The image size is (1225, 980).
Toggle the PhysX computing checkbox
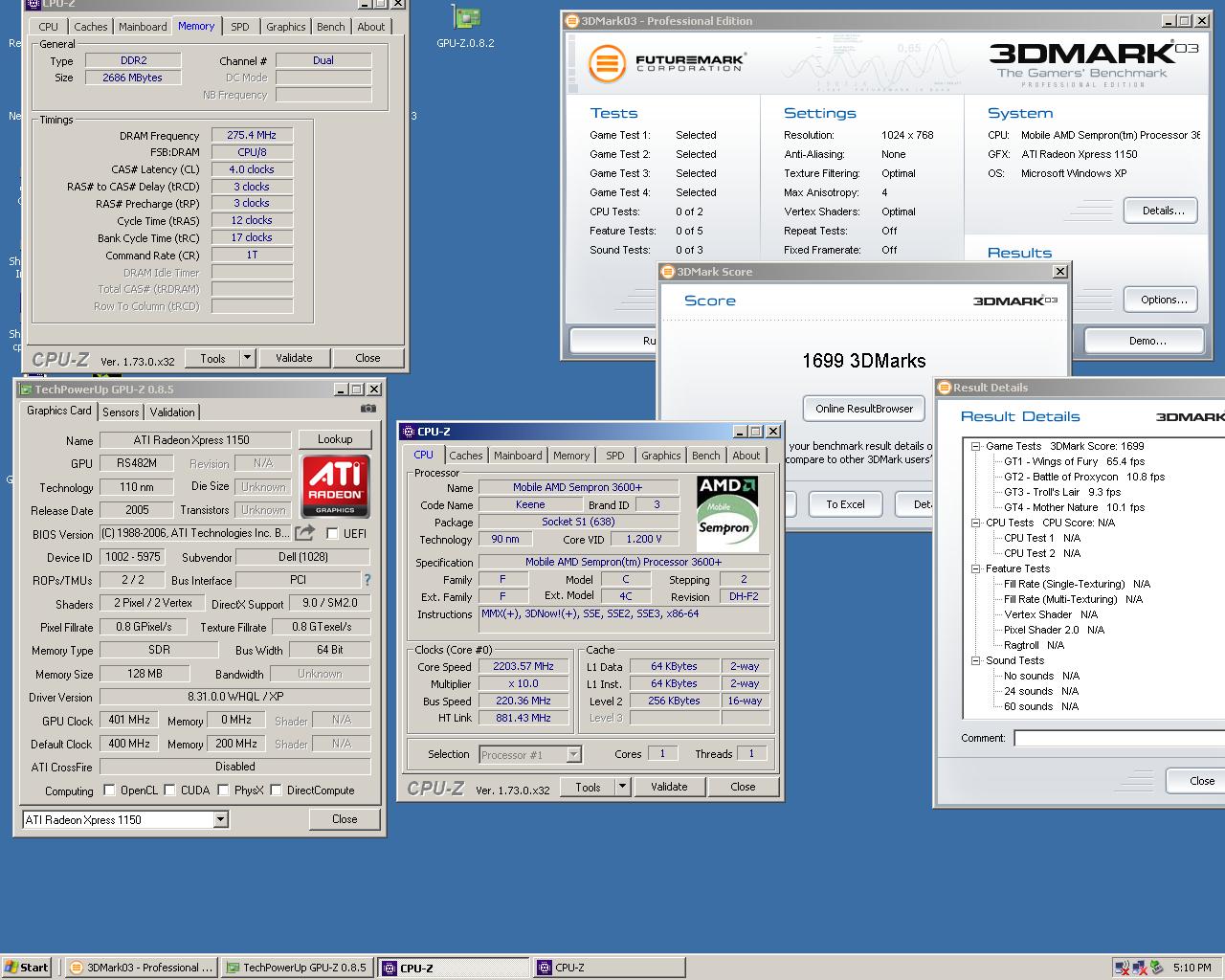[x=223, y=791]
